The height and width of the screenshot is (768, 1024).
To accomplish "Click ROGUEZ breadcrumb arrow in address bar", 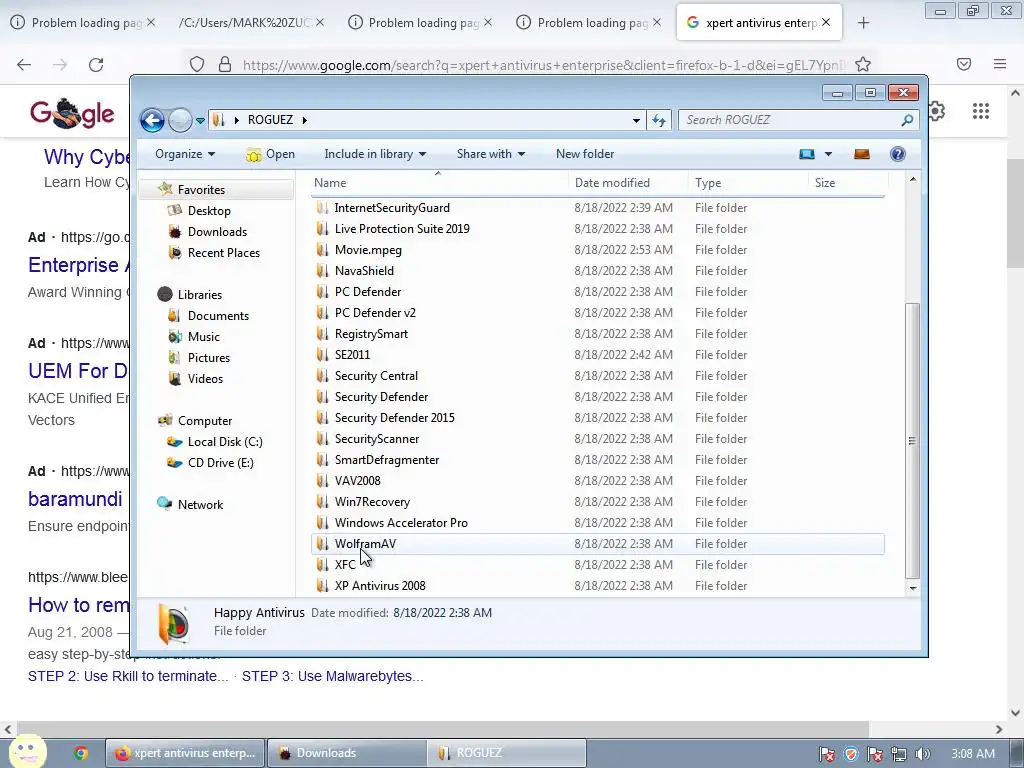I will click(304, 120).
